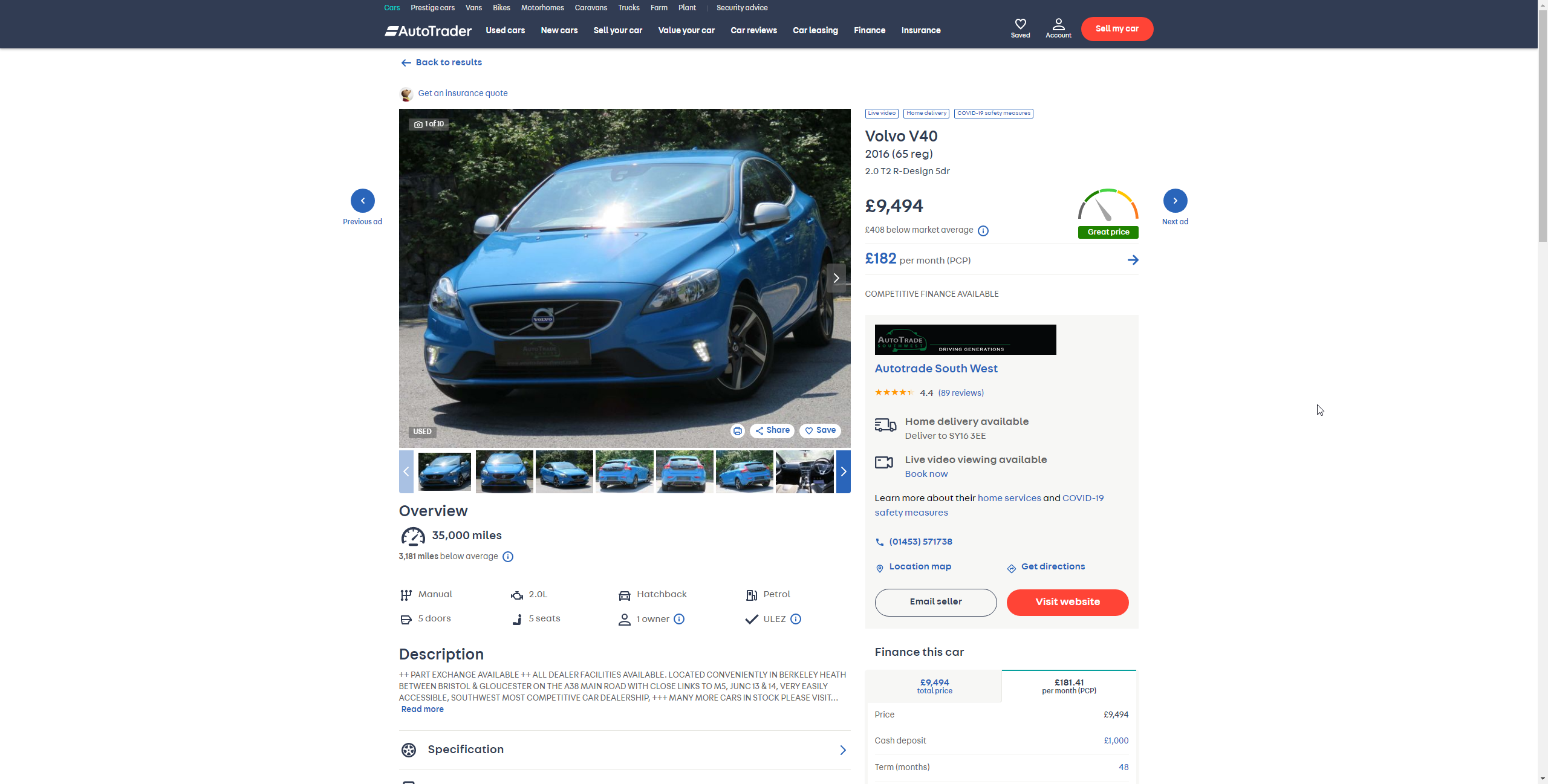Save this ad with heart button
This screenshot has width=1548, height=784.
[820, 430]
